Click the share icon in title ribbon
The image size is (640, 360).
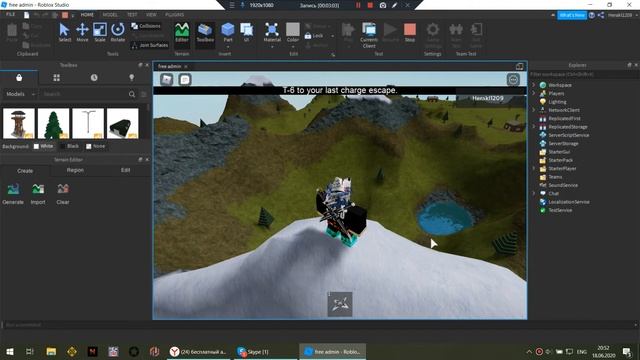point(601,15)
